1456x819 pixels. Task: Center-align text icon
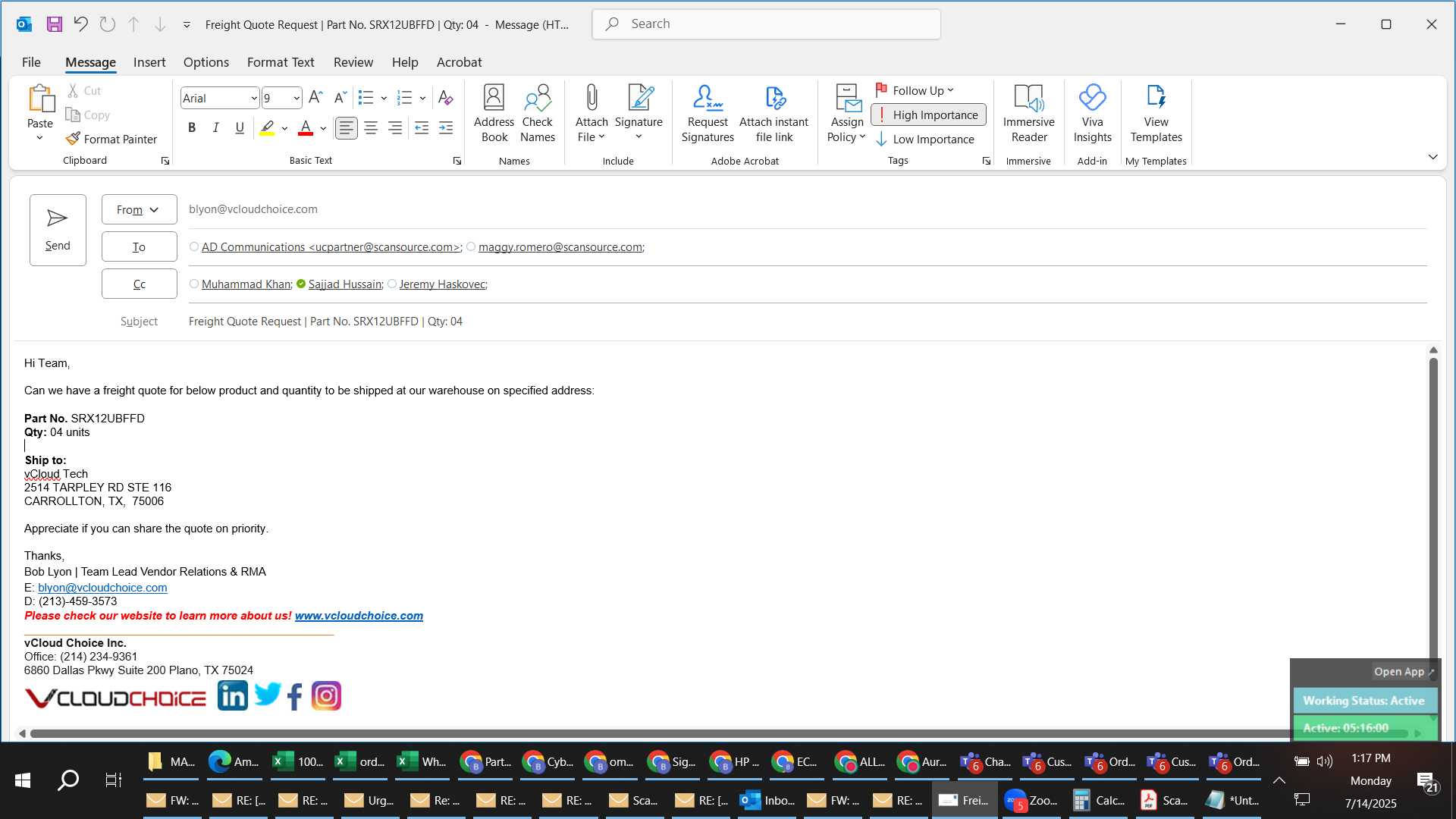(x=371, y=128)
